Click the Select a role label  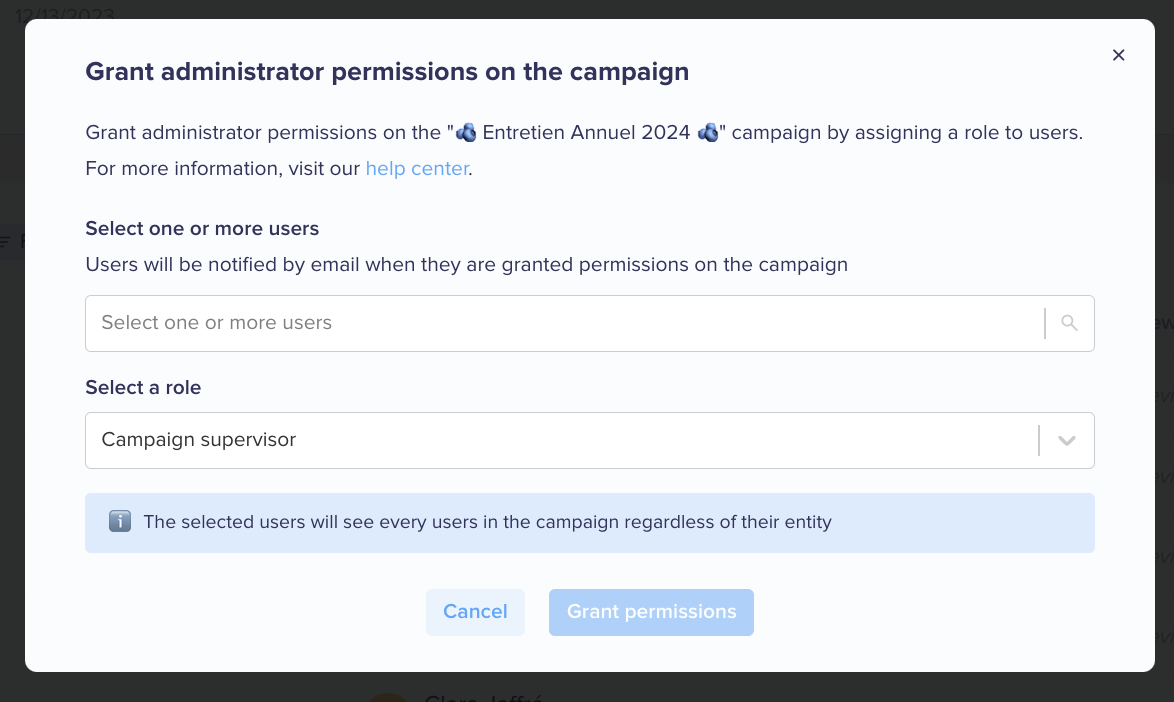click(x=143, y=388)
